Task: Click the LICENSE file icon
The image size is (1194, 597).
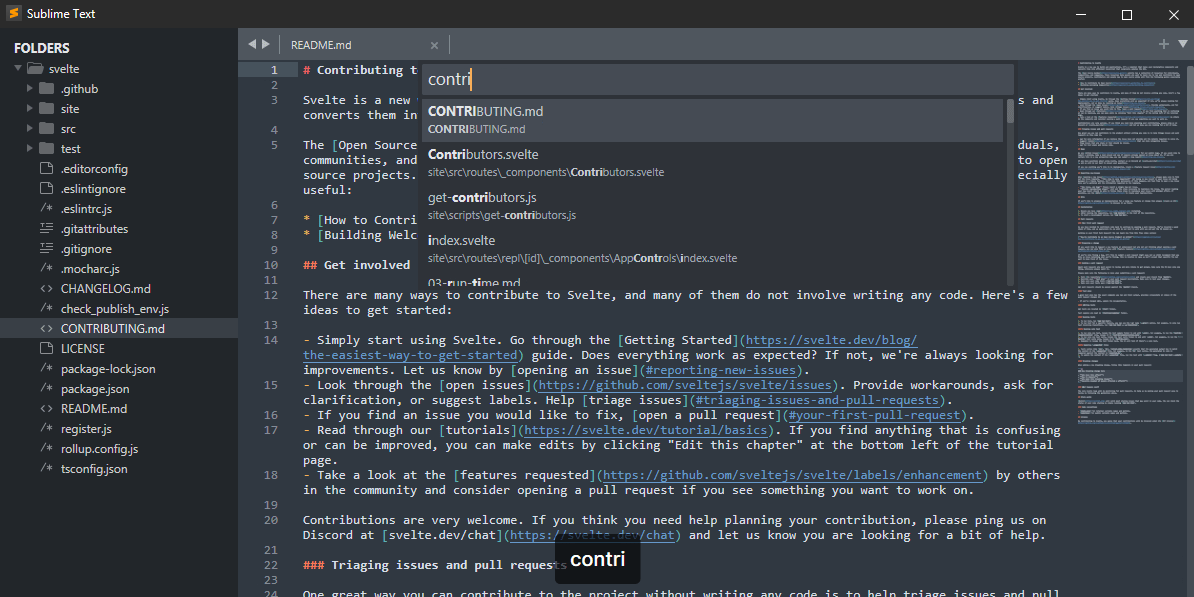Action: 46,349
